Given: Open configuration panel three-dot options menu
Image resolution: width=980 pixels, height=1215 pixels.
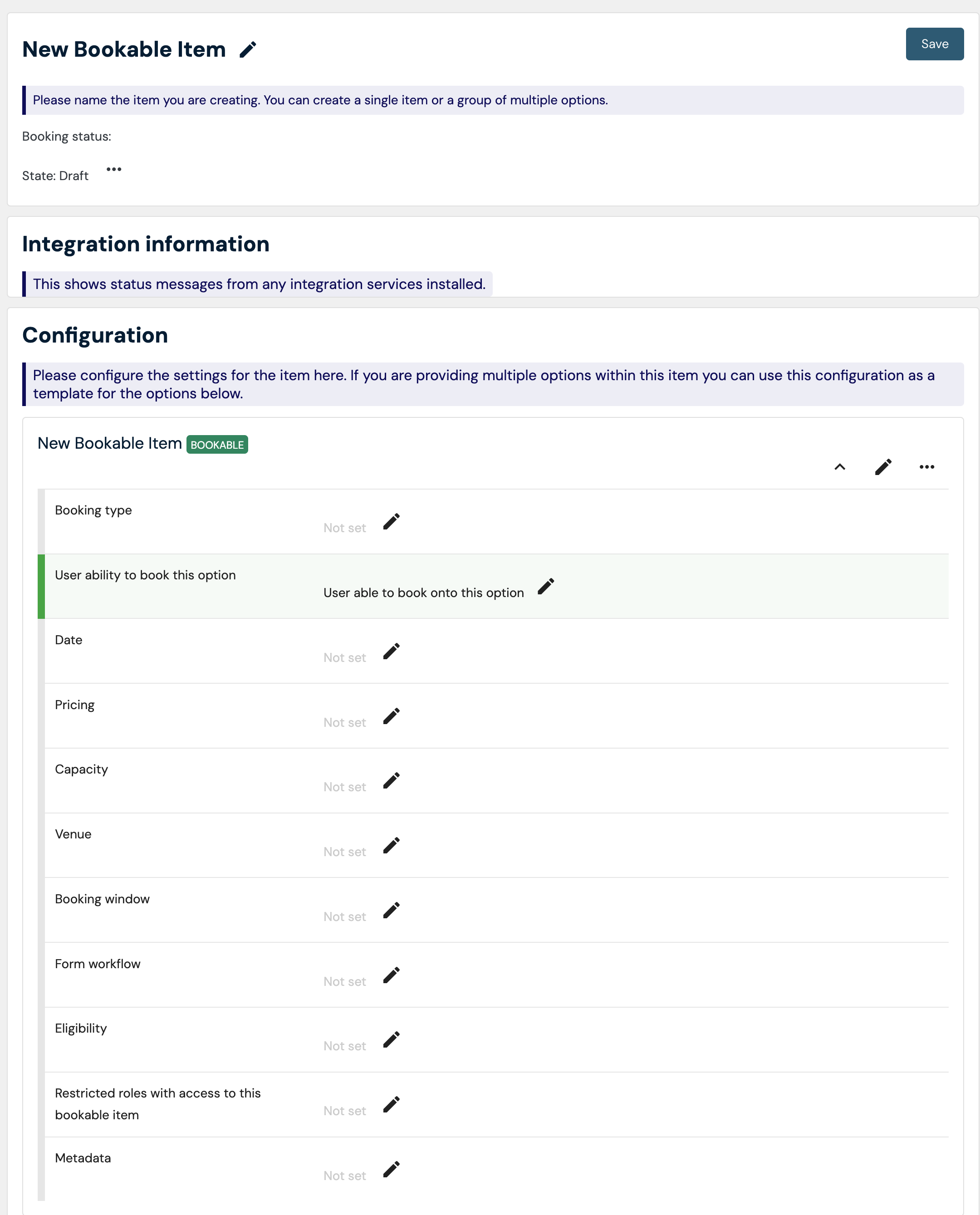Looking at the screenshot, I should point(926,467).
